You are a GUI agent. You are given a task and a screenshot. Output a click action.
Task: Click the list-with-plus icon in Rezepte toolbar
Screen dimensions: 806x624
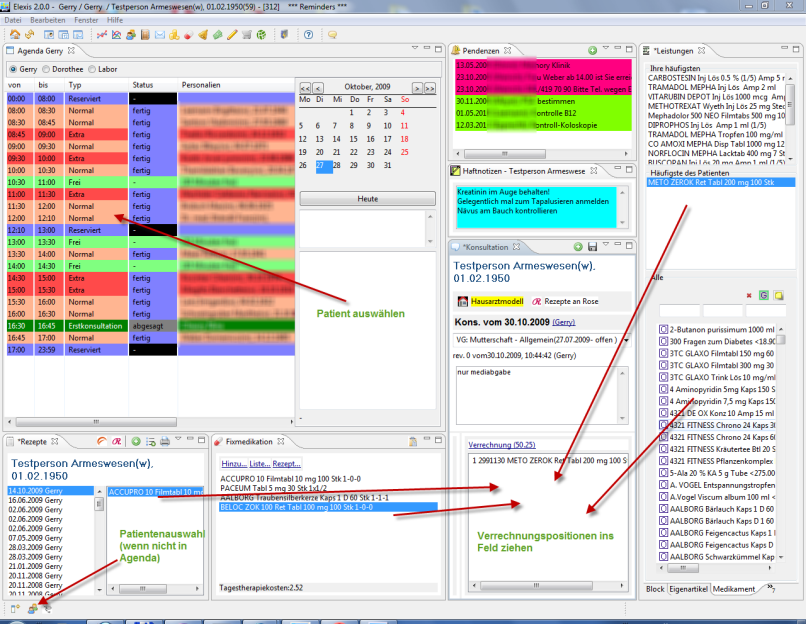pyautogui.click(x=150, y=441)
